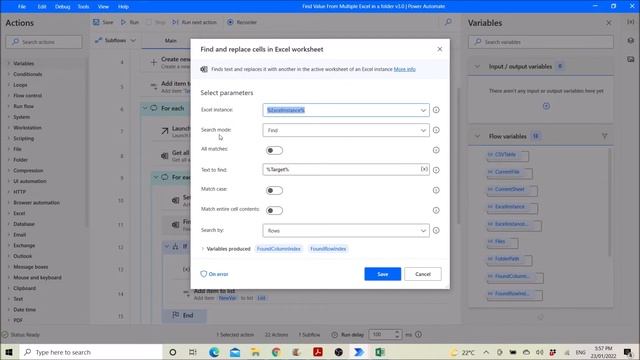Select the CurrentSheet flow variable
640x360 pixels.
pos(512,190)
